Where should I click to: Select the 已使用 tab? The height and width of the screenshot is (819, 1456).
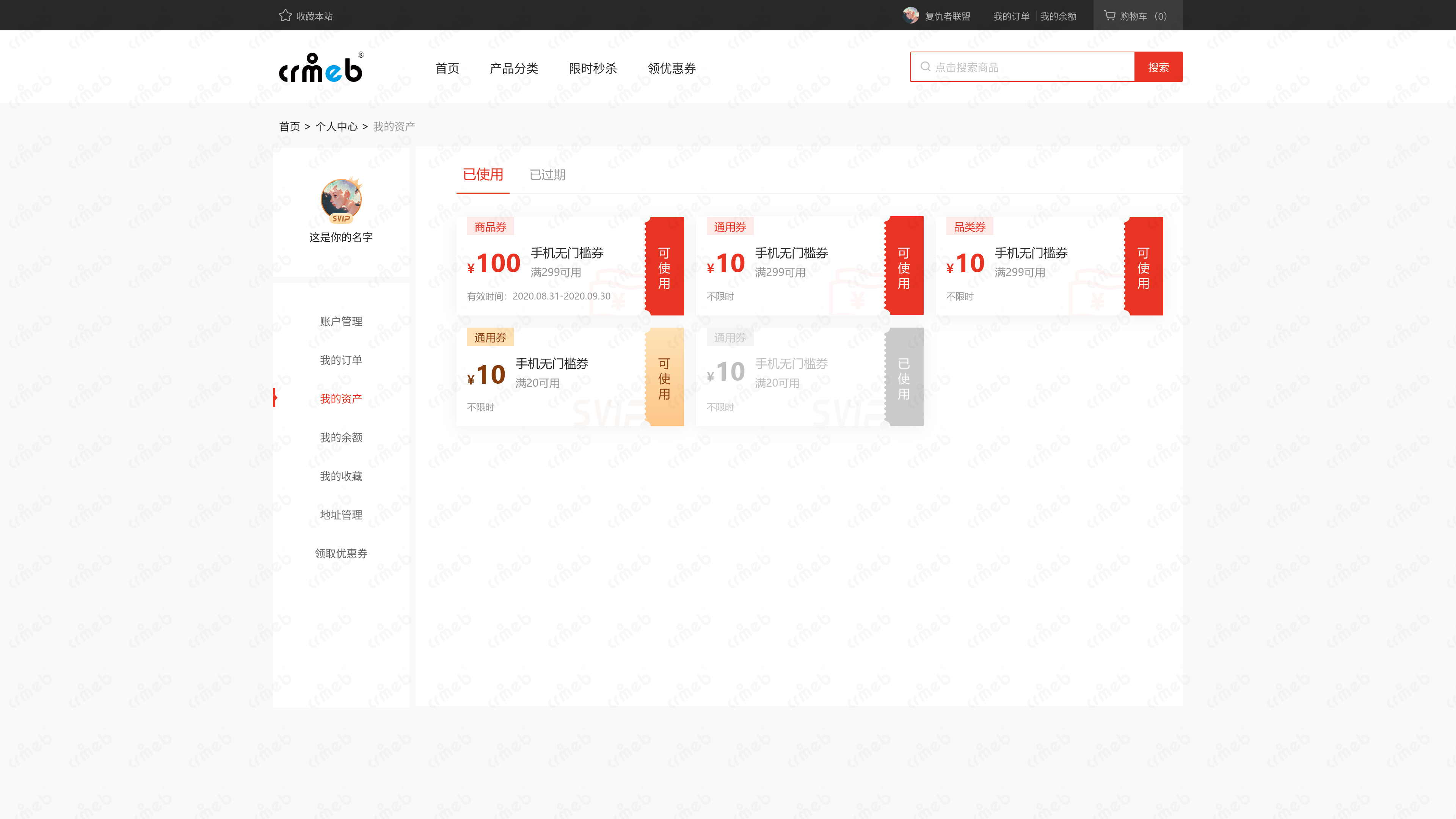(483, 175)
